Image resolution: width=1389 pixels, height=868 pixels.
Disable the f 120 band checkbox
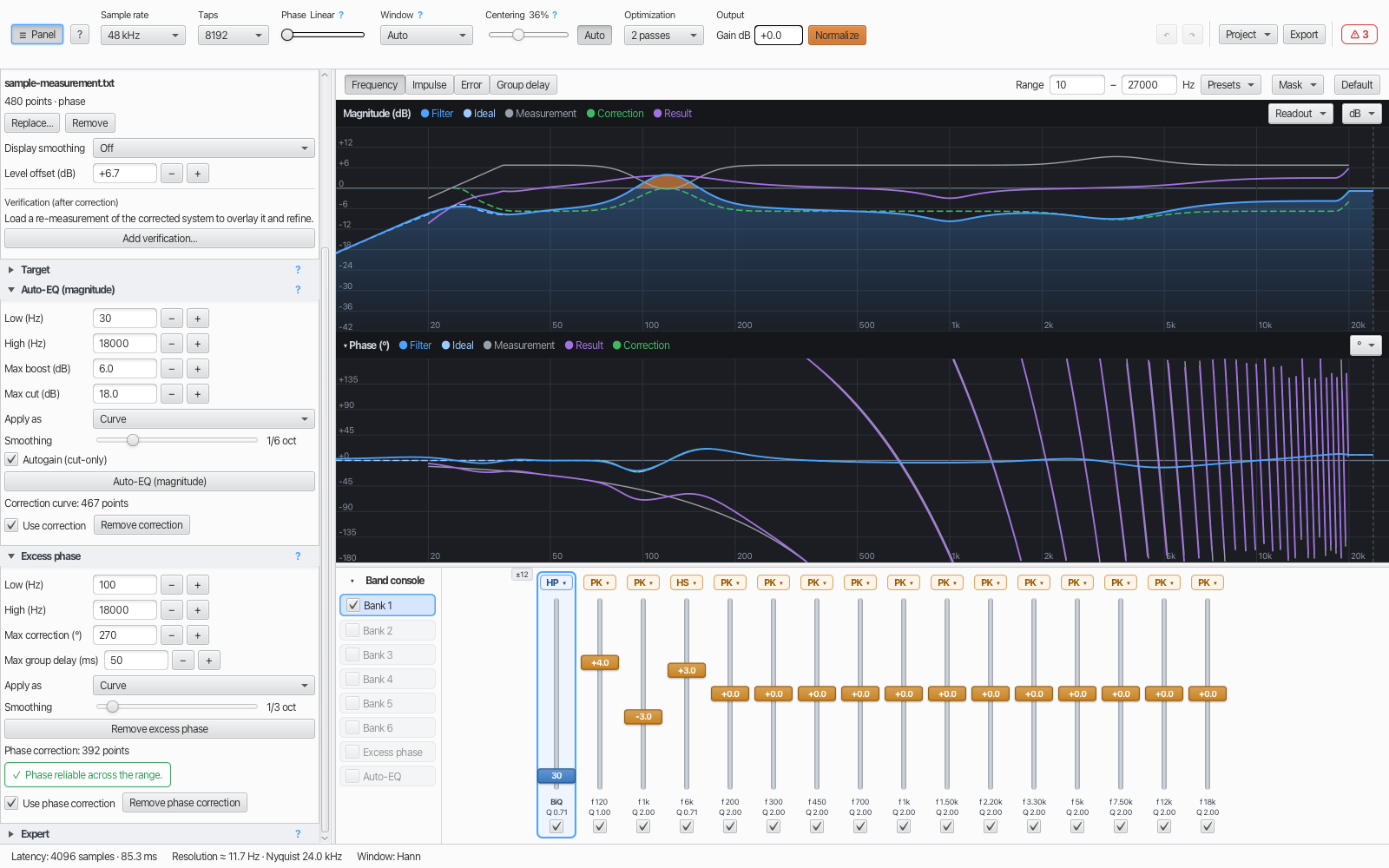click(600, 826)
